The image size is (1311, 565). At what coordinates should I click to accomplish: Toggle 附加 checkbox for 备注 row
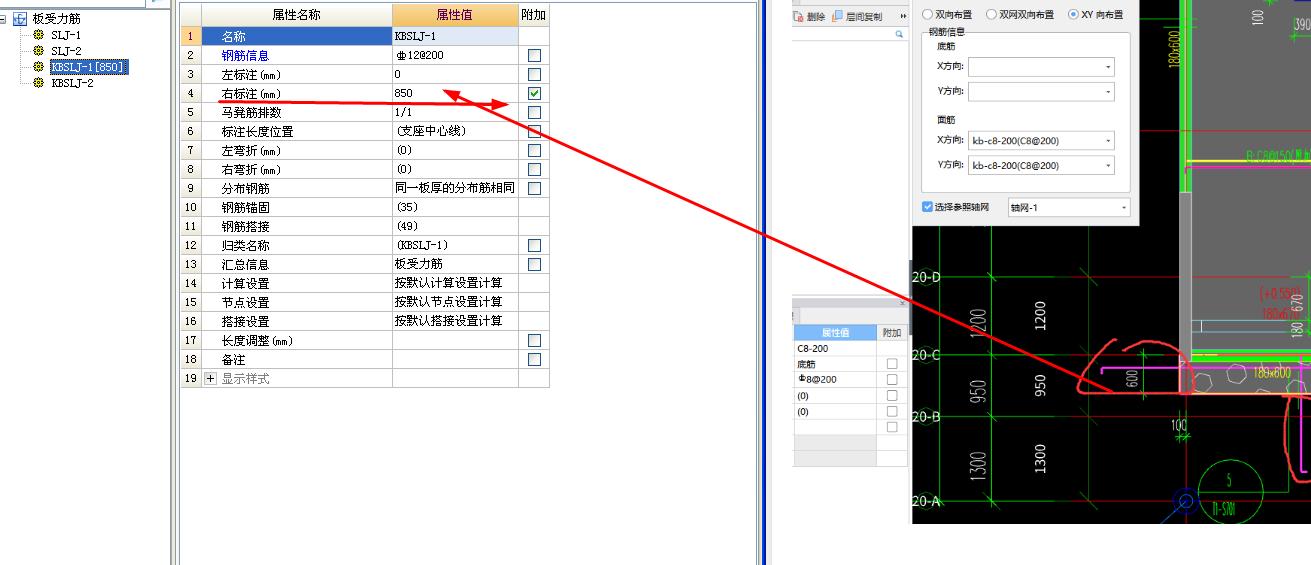pos(534,359)
